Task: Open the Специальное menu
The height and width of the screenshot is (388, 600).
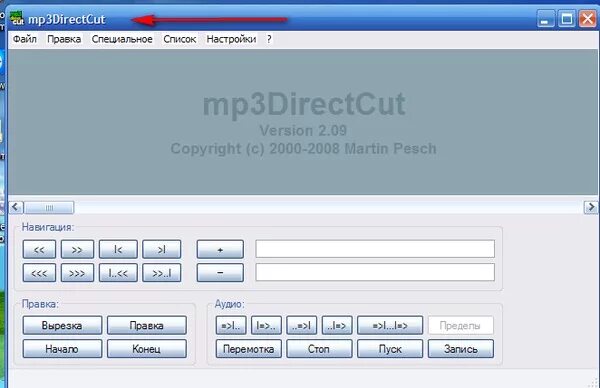Action: [x=122, y=39]
